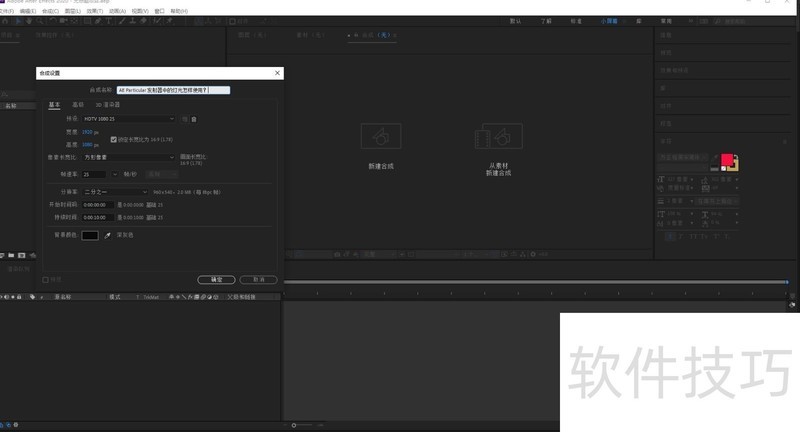Click the duration 0:00:10:00 field
Screen dimensions: 800x432
coord(98,217)
